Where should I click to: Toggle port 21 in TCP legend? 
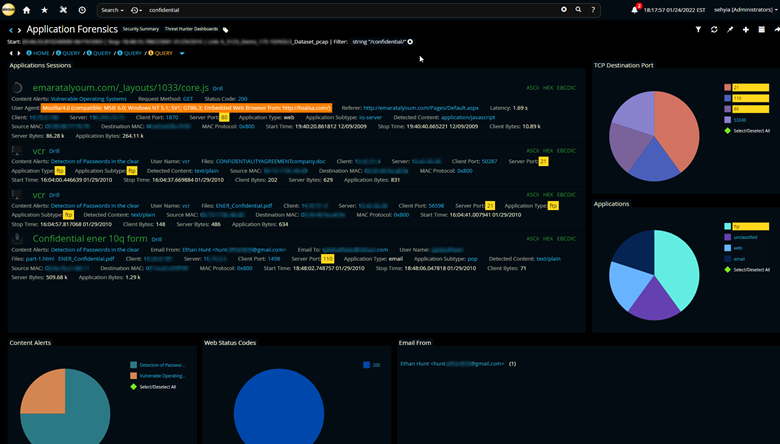click(746, 88)
